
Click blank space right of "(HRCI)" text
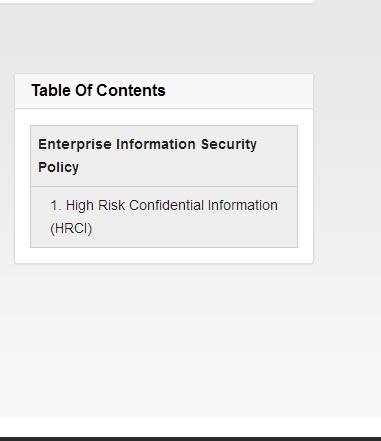point(193,229)
